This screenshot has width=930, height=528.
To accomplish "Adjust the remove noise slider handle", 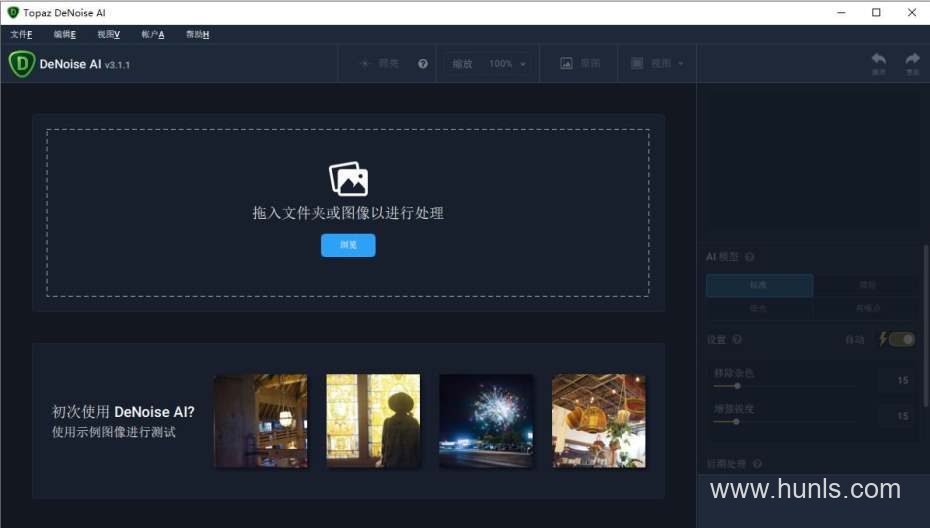I will point(737,386).
